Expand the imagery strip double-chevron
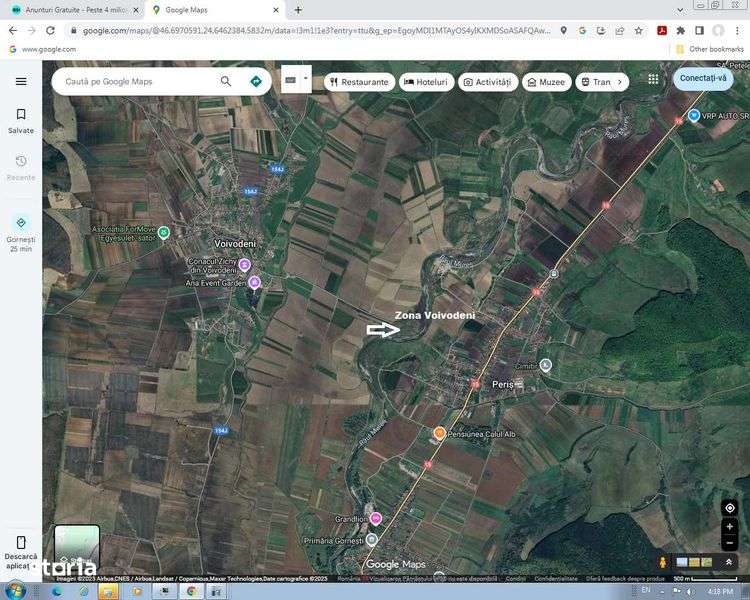Image resolution: width=750 pixels, height=600 pixels. pyautogui.click(x=728, y=562)
